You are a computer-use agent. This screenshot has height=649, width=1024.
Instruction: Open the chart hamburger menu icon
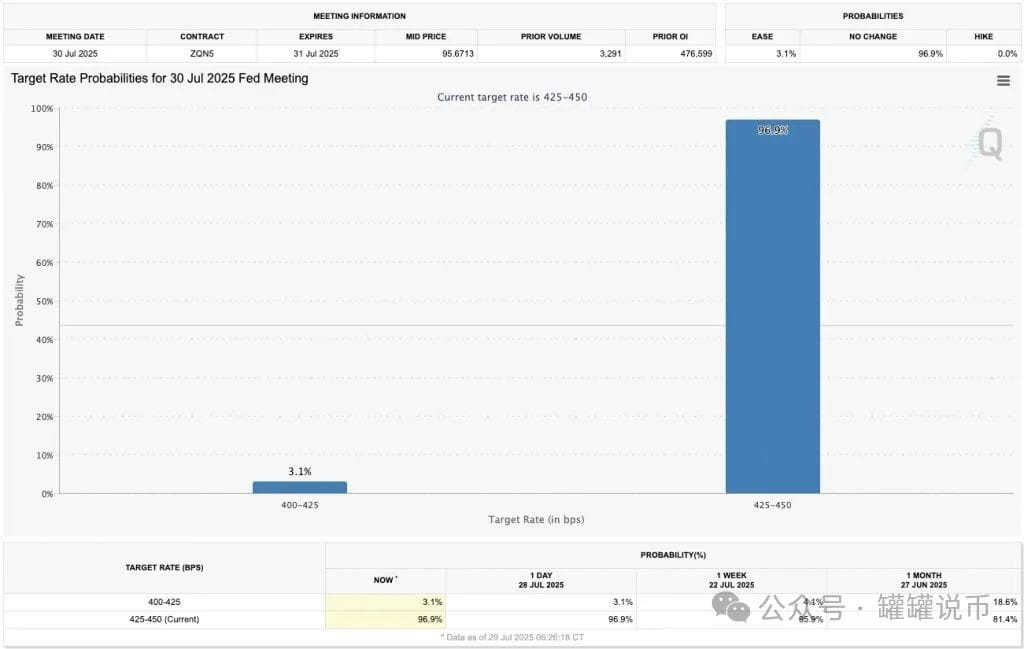point(1003,81)
